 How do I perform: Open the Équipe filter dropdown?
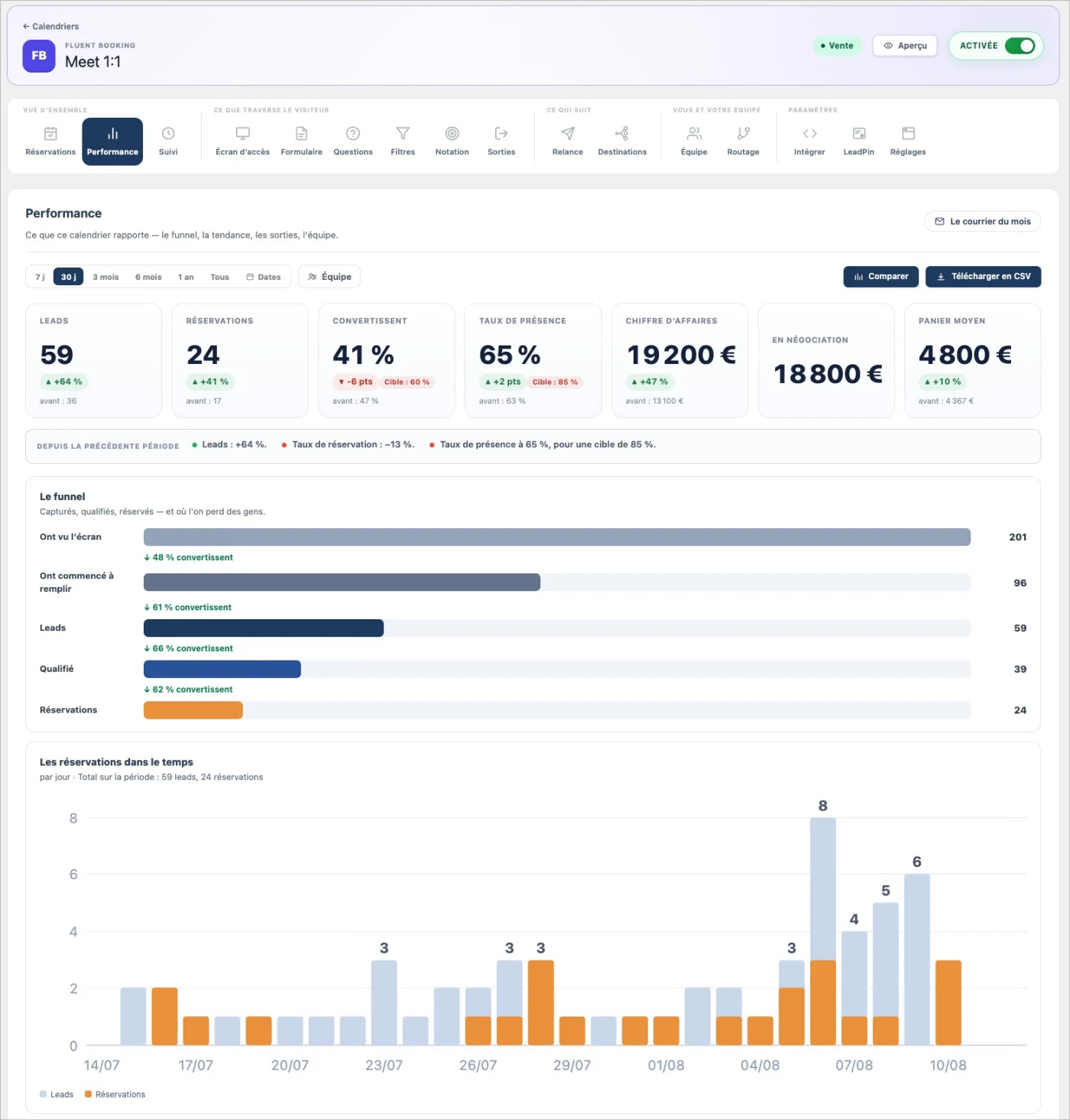coord(329,277)
